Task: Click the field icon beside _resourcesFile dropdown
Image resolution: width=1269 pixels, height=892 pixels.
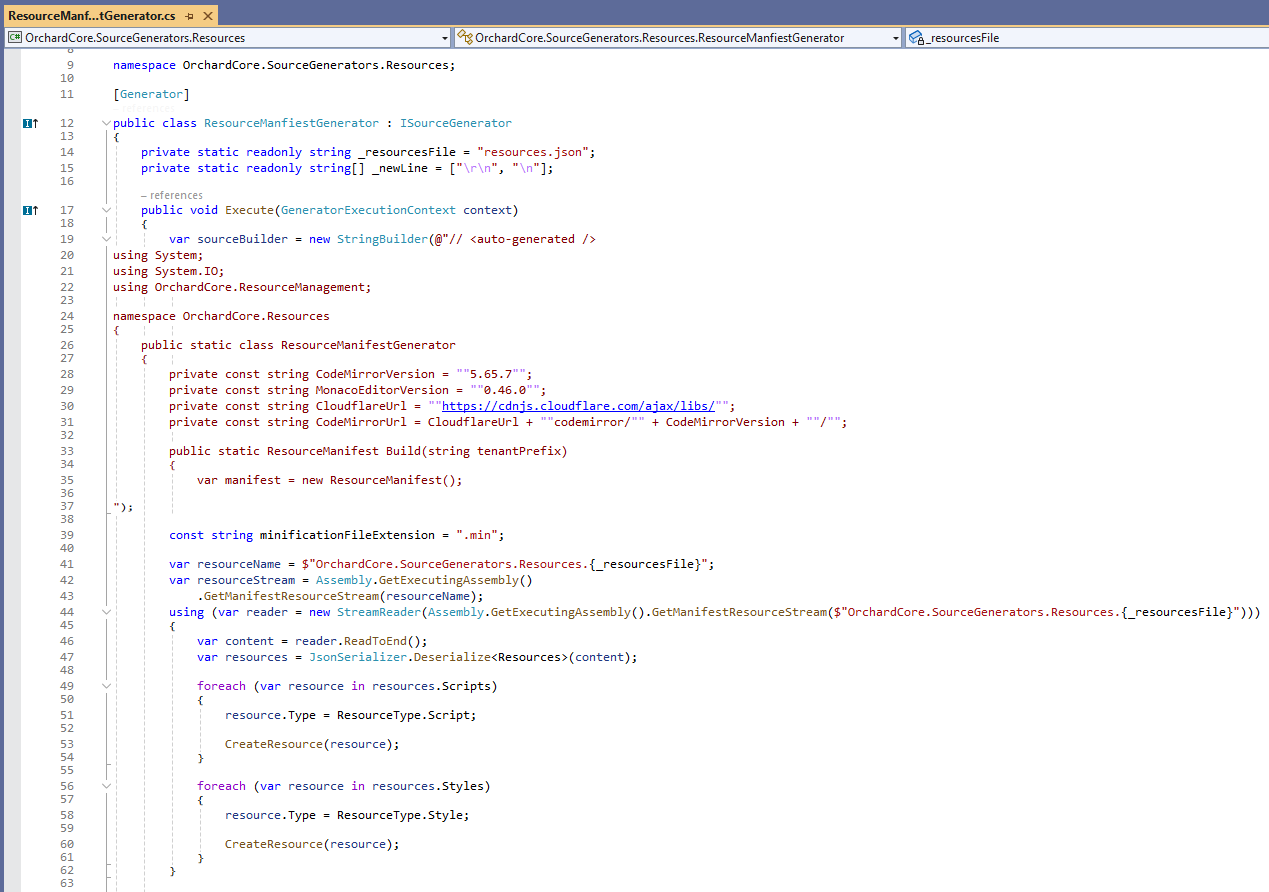Action: pos(916,37)
